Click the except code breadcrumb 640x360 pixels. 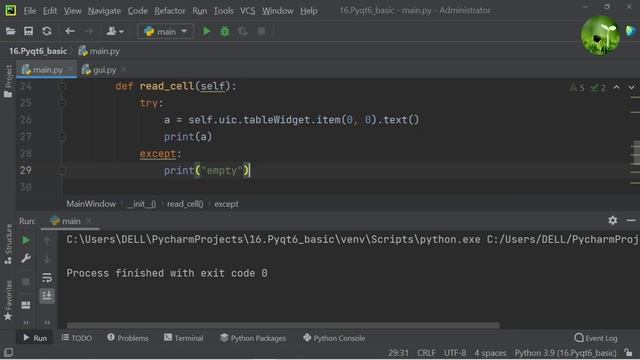(x=226, y=204)
